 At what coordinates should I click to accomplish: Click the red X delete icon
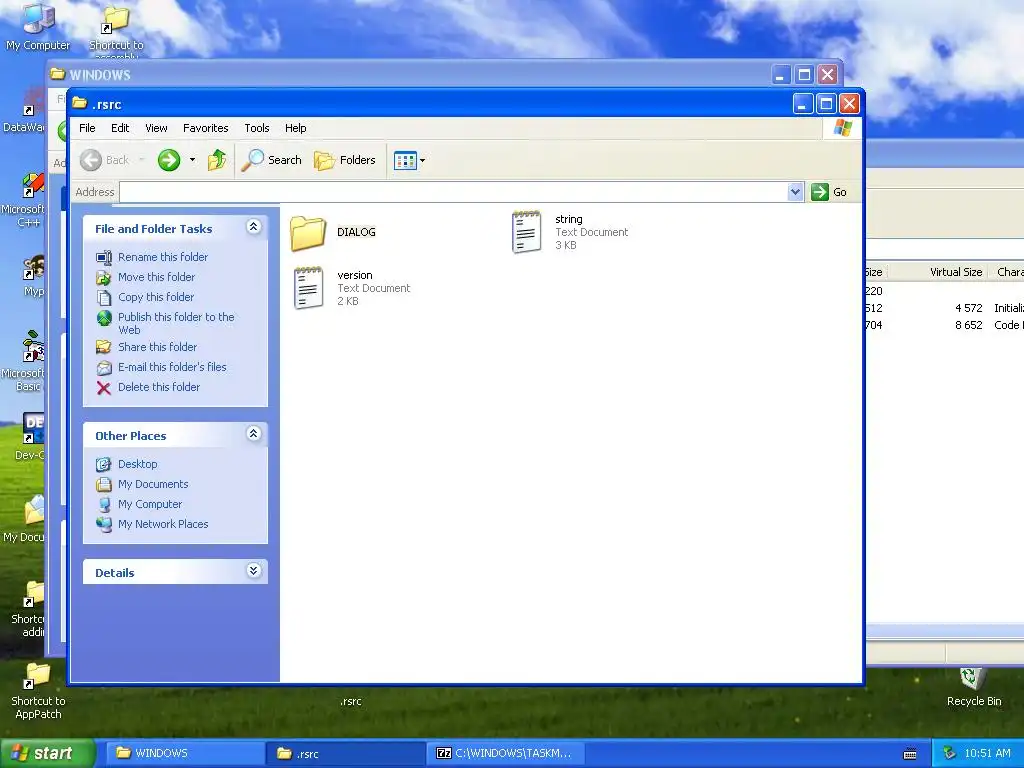click(104, 388)
